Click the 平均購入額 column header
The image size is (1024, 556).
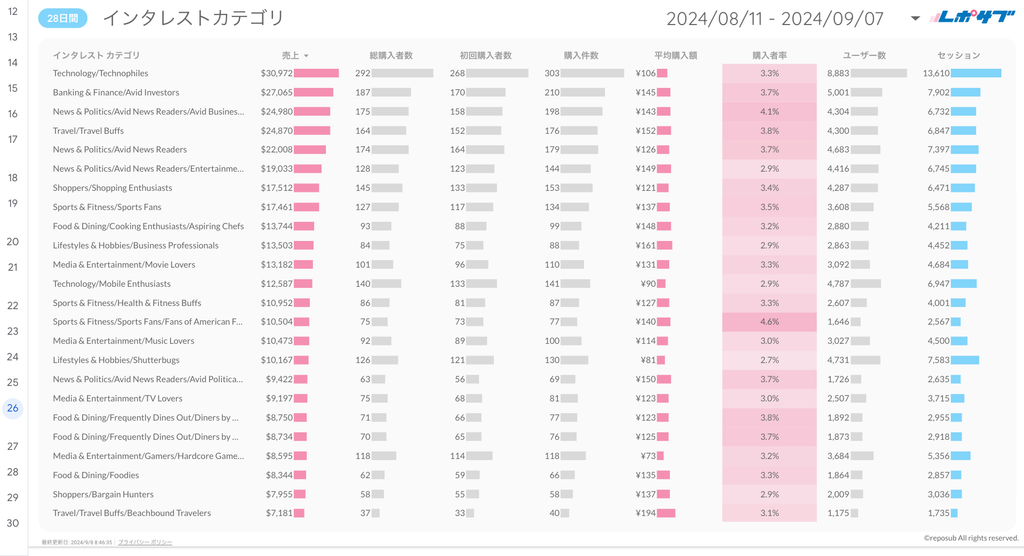point(675,55)
